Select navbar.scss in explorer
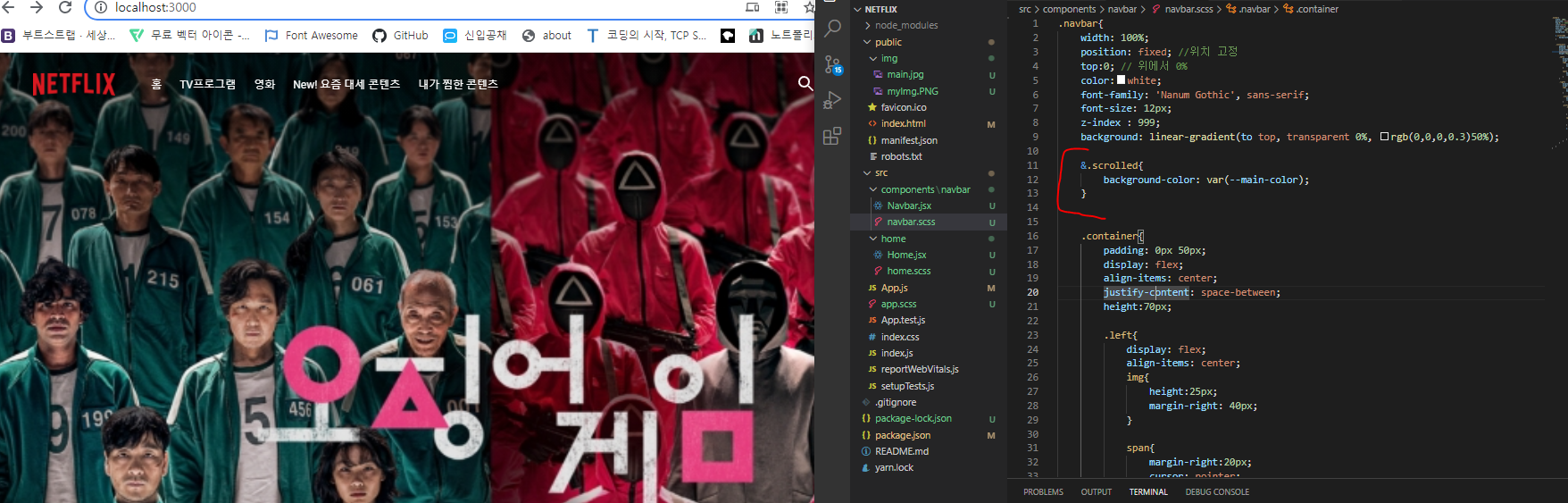This screenshot has height=503, width=1568. coord(911,222)
